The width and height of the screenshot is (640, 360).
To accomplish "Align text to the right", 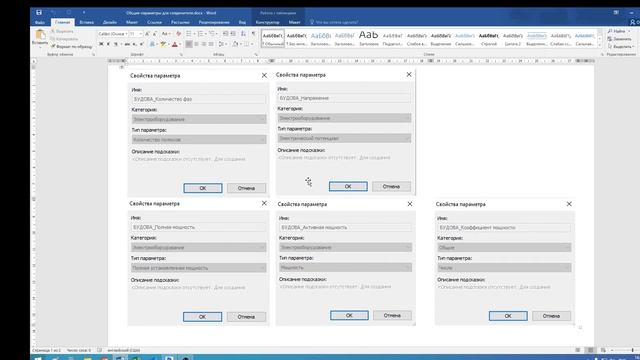I will pyautogui.click(x=204, y=44).
